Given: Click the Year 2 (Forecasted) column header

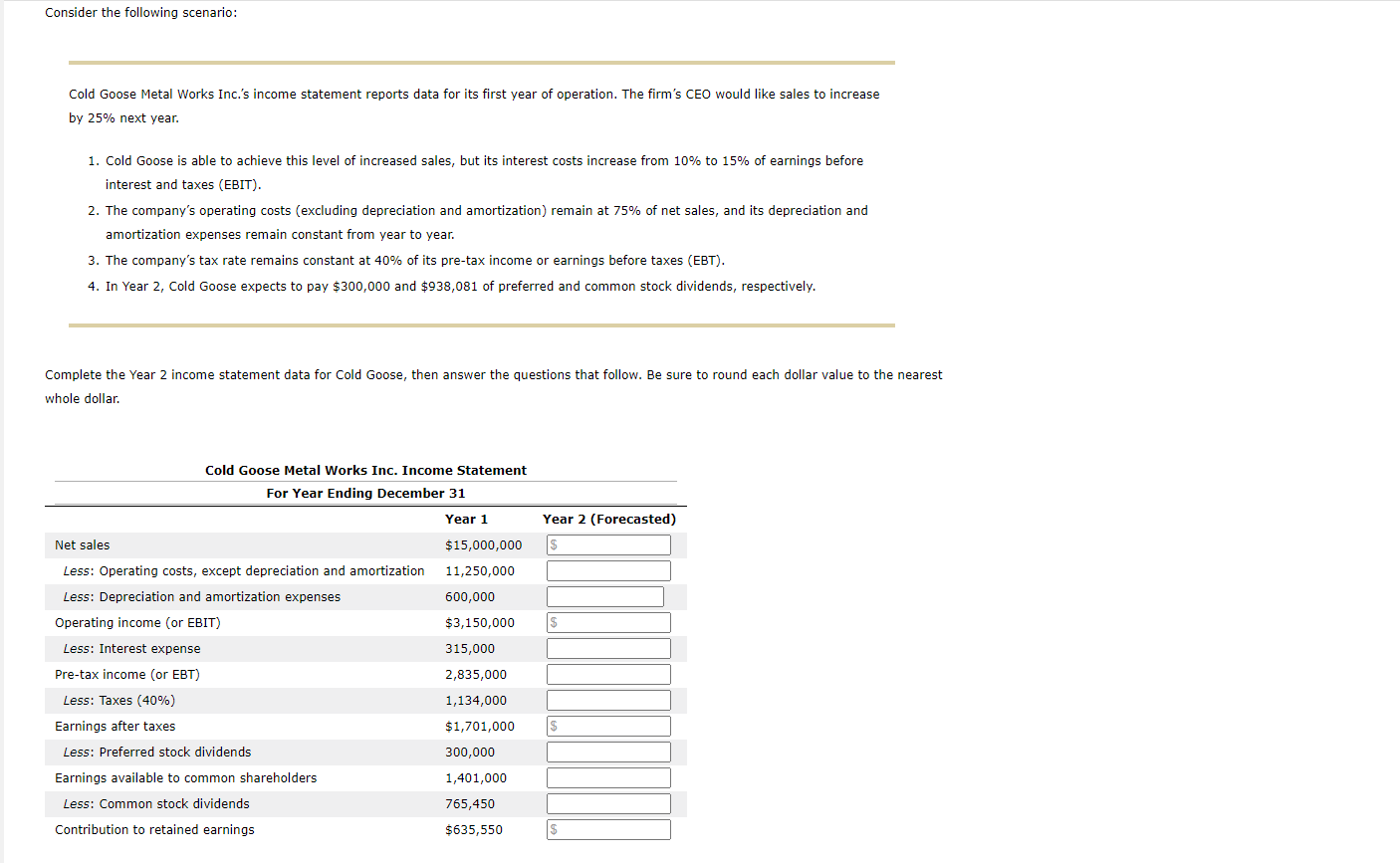Looking at the screenshot, I should [608, 519].
